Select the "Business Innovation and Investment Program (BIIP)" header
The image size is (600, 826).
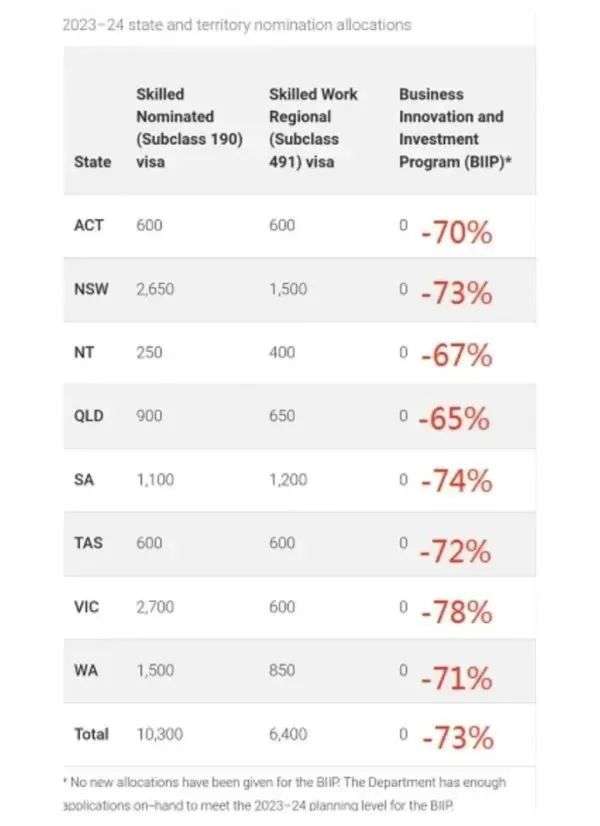pyautogui.click(x=455, y=127)
